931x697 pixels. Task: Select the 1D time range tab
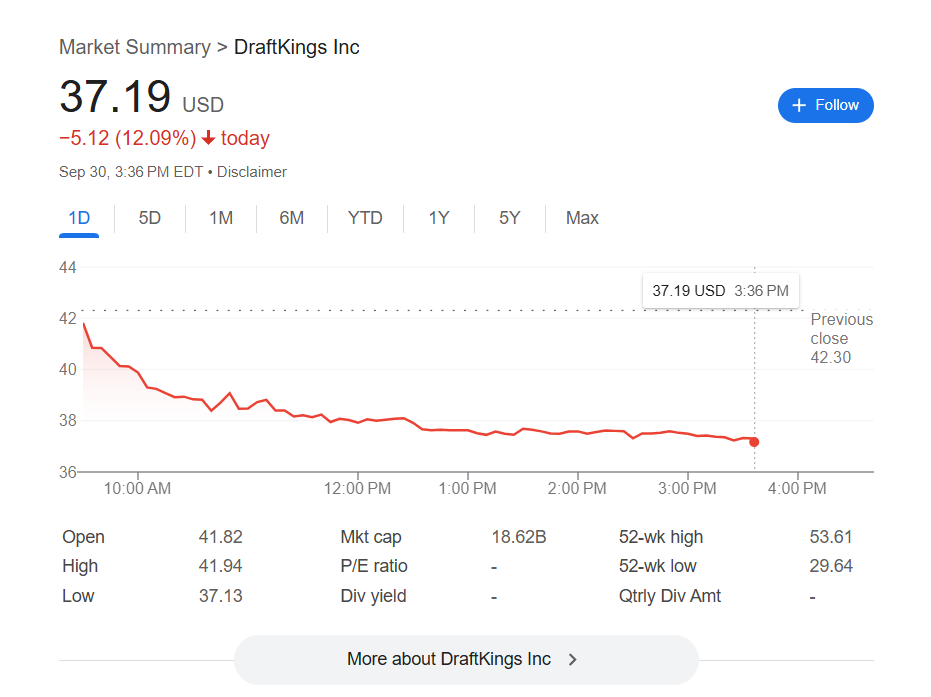pos(79,218)
